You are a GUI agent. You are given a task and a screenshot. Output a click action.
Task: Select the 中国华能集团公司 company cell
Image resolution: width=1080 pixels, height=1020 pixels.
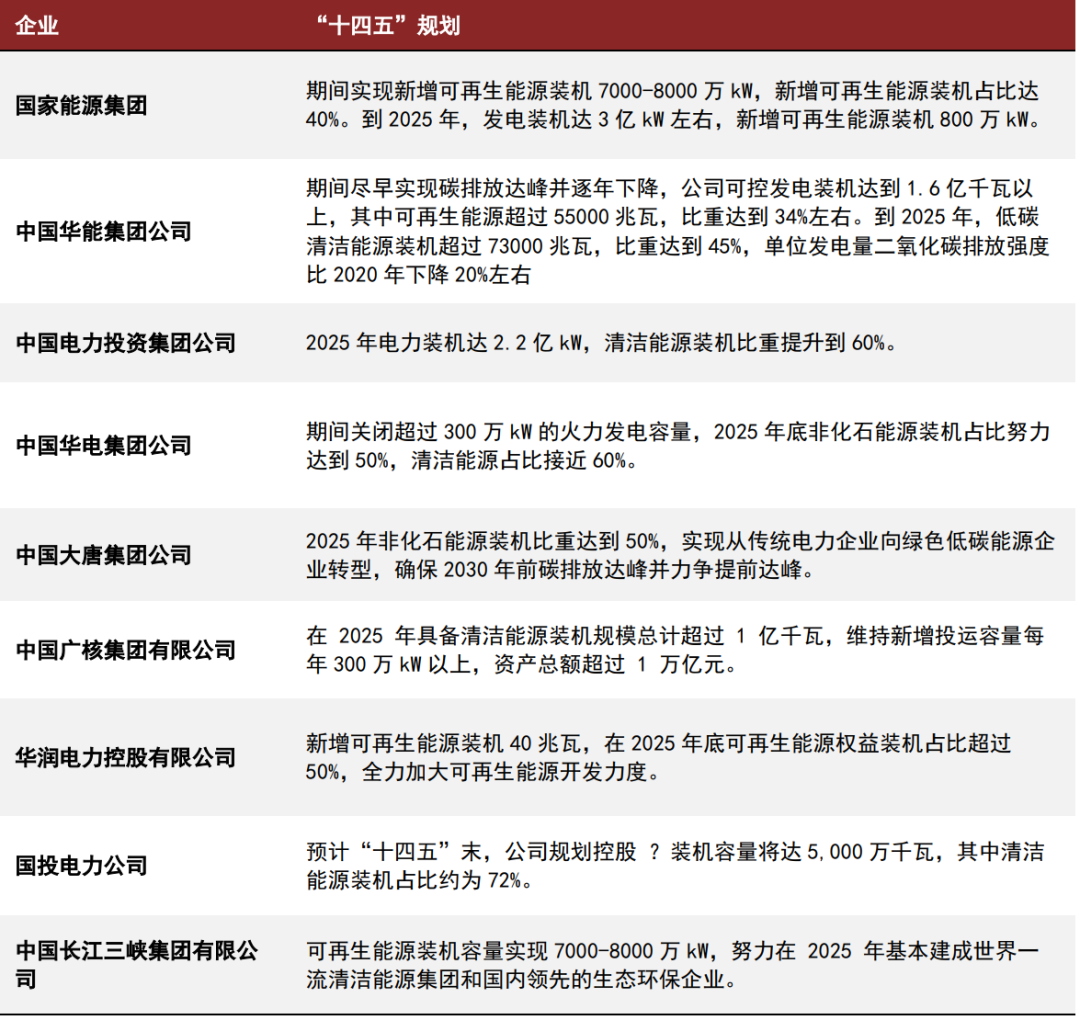103,231
